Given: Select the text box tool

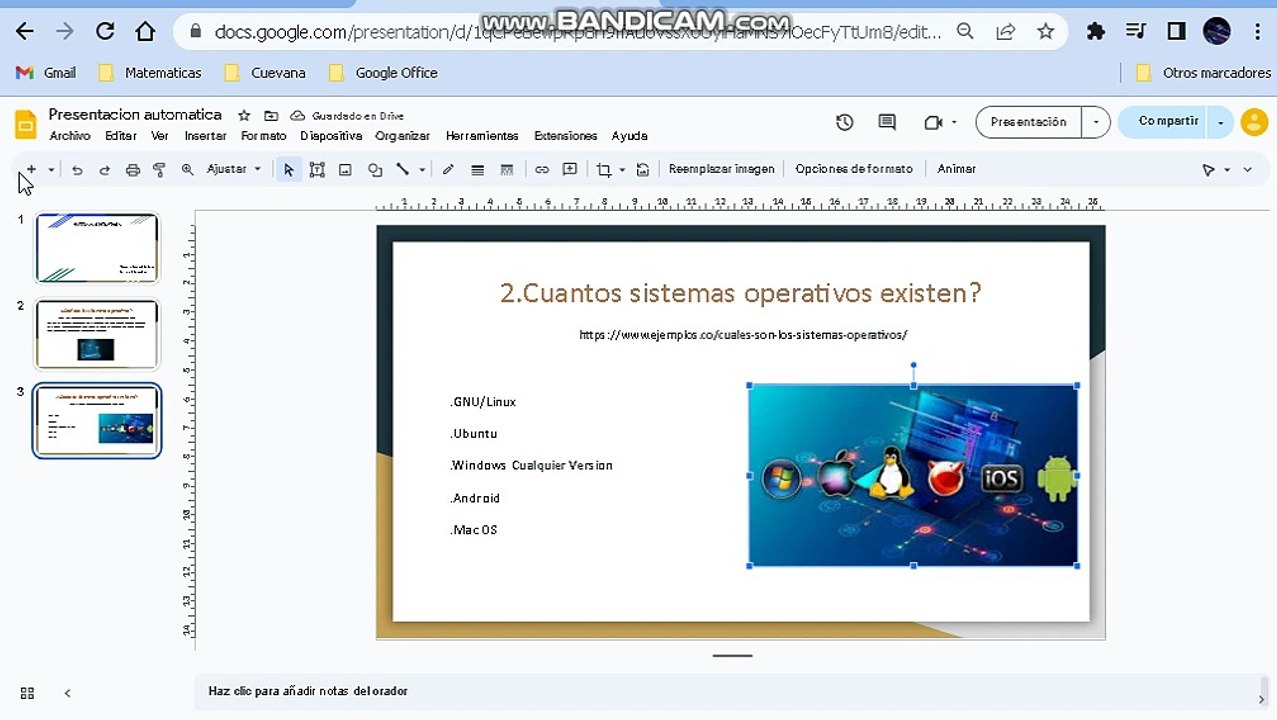Looking at the screenshot, I should (317, 170).
